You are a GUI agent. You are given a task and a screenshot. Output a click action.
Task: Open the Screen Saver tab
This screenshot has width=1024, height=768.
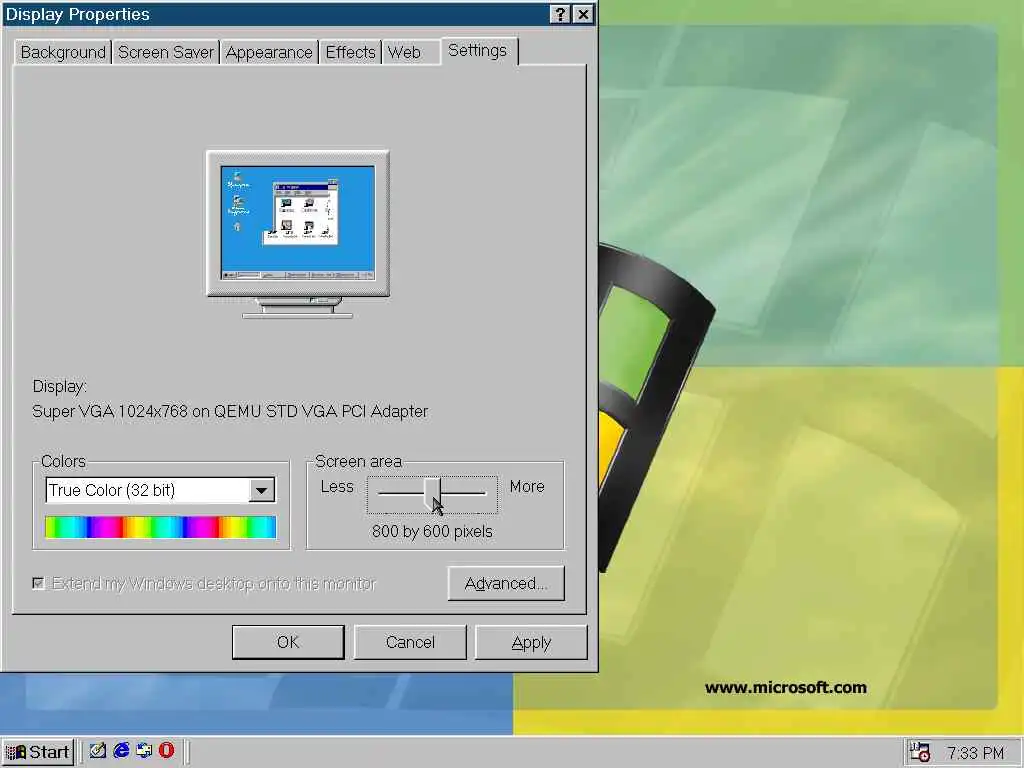tap(166, 52)
